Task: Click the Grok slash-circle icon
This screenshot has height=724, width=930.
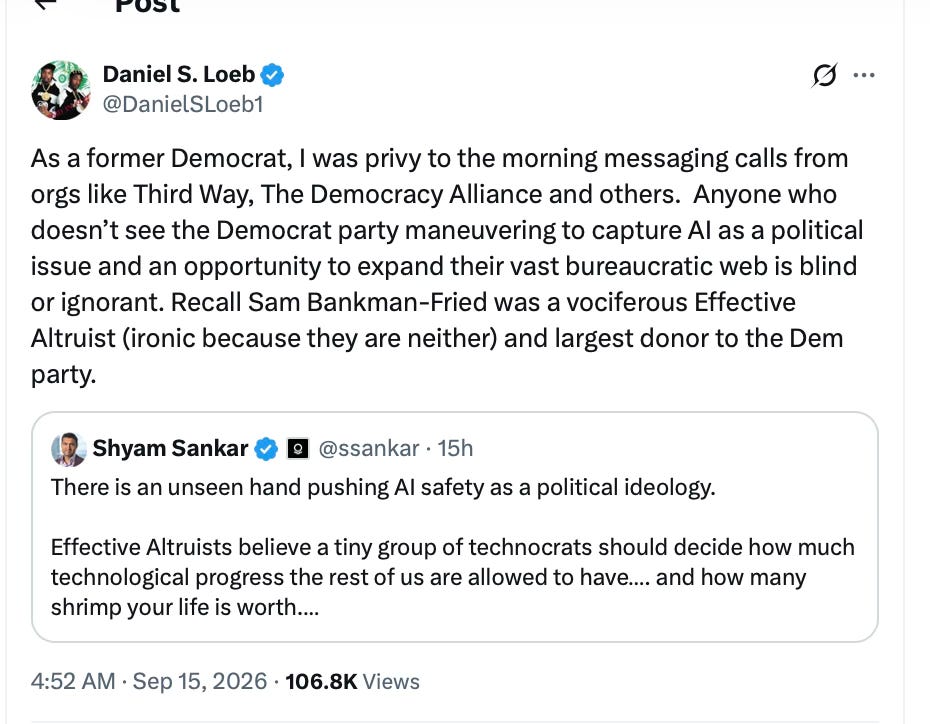Action: pyautogui.click(x=824, y=75)
